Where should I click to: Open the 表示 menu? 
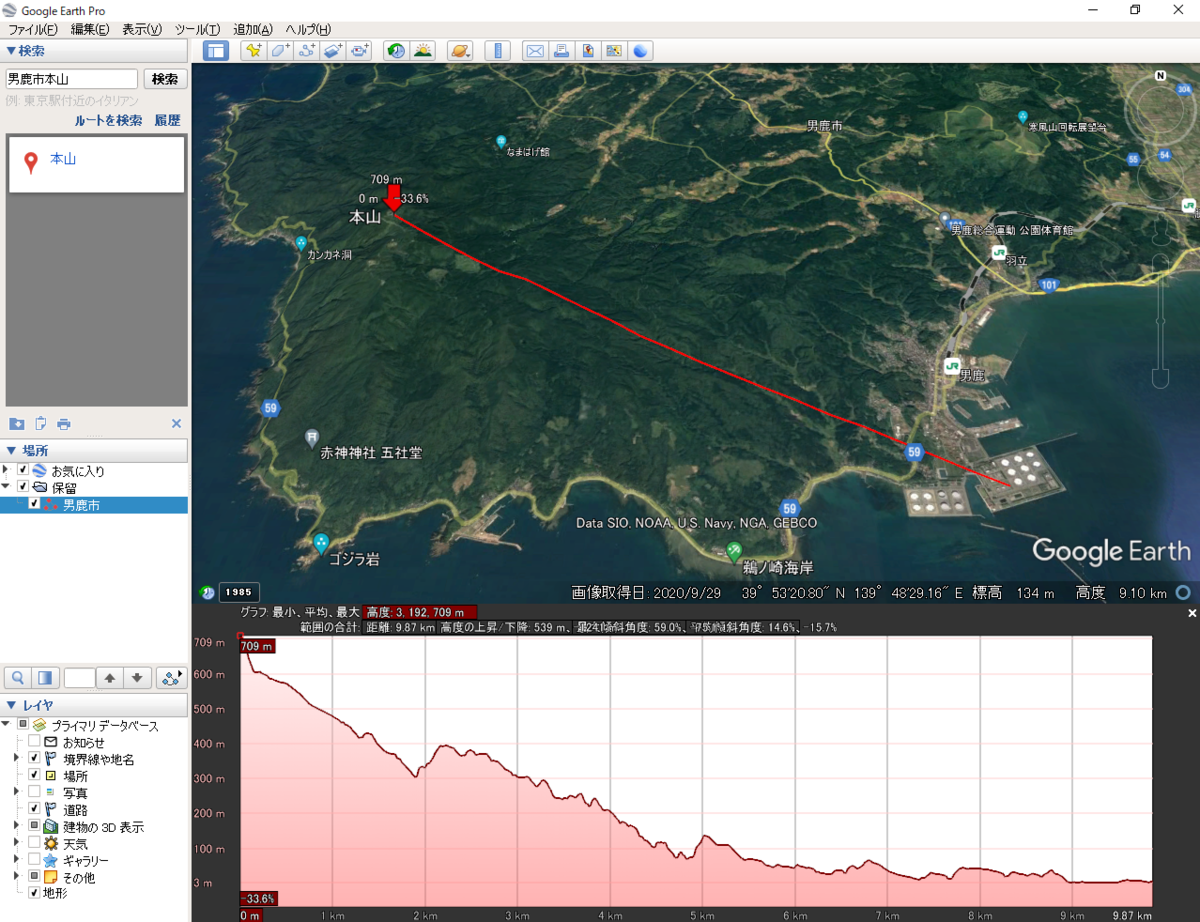click(x=142, y=29)
